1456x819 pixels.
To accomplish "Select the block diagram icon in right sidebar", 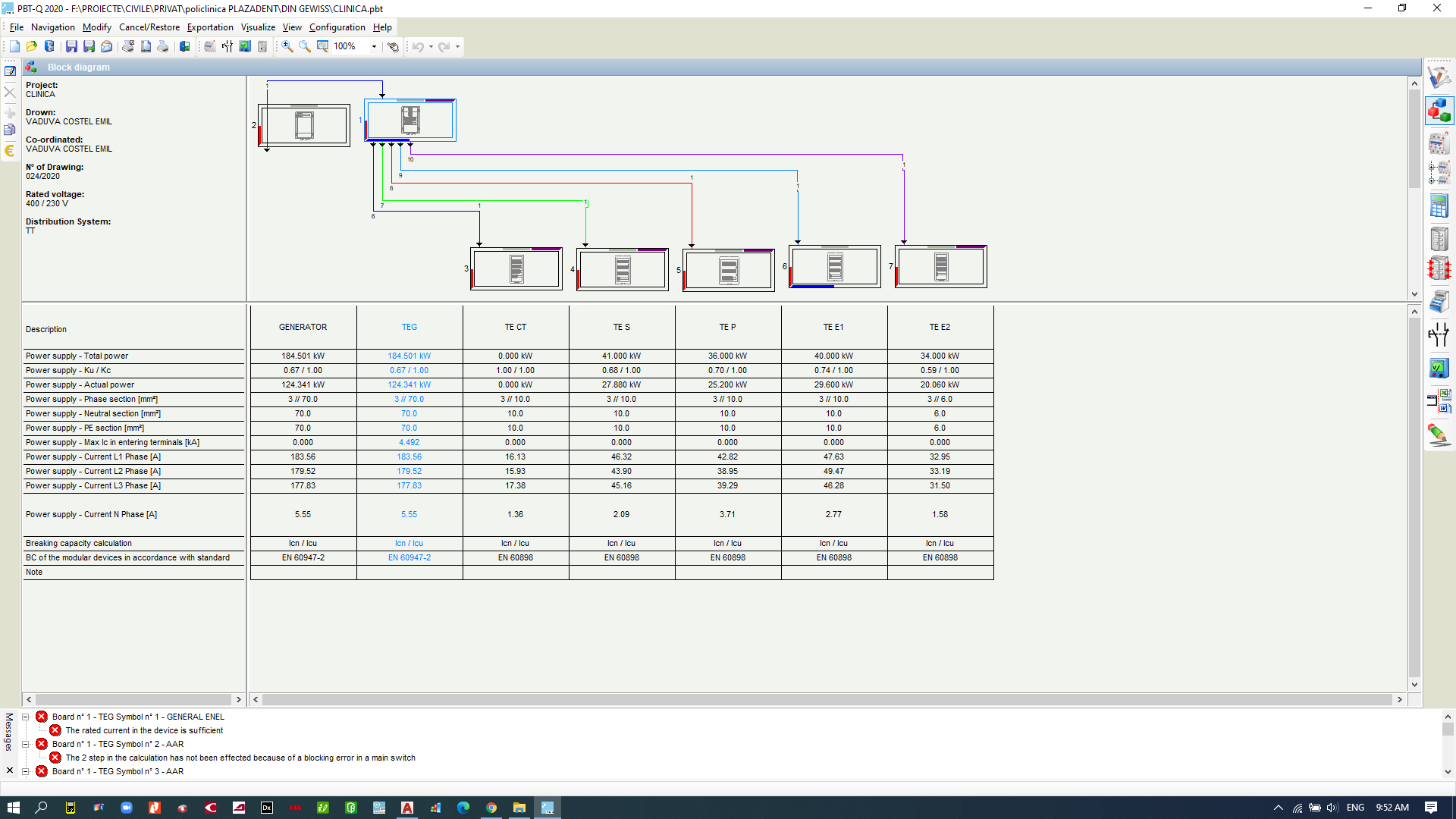I will pos(1439,111).
